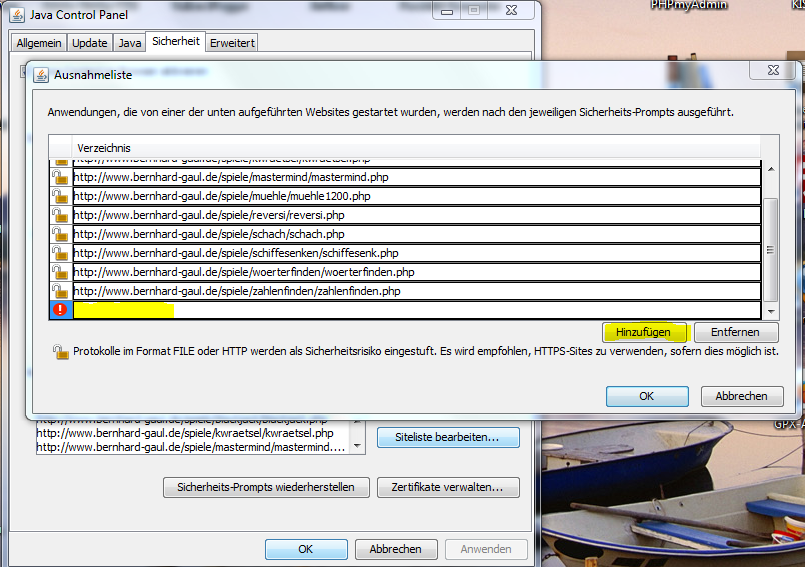Open the Update tab
The image size is (805, 567).
90,43
